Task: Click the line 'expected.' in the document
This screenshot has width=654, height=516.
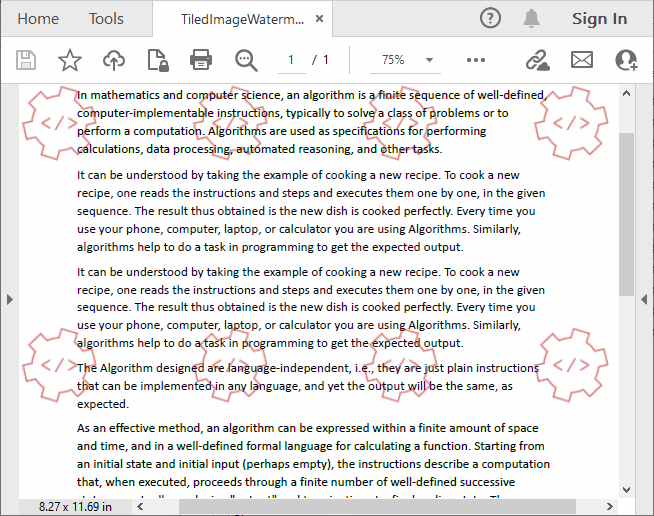Action: pos(103,404)
